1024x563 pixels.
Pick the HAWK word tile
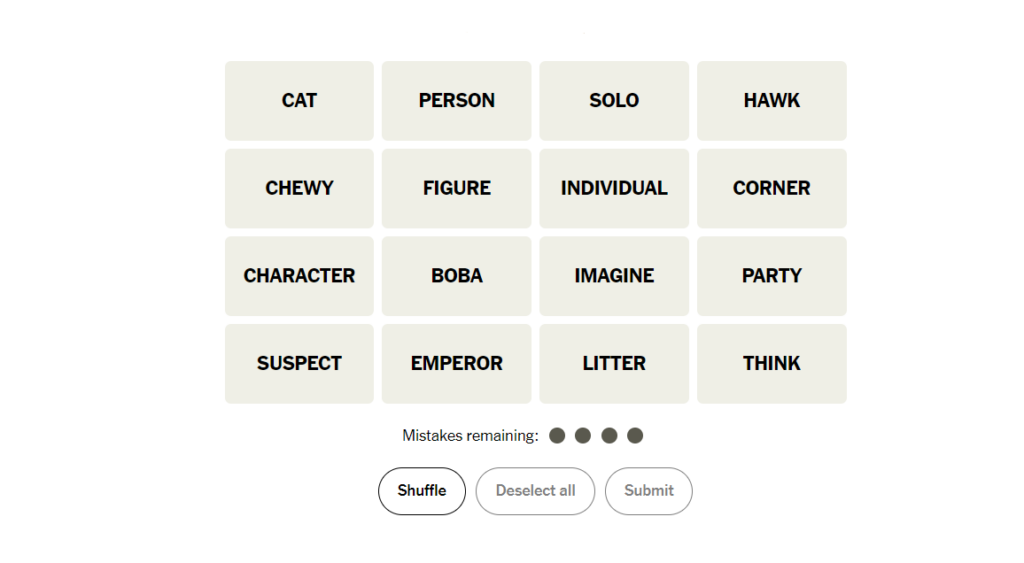771,100
